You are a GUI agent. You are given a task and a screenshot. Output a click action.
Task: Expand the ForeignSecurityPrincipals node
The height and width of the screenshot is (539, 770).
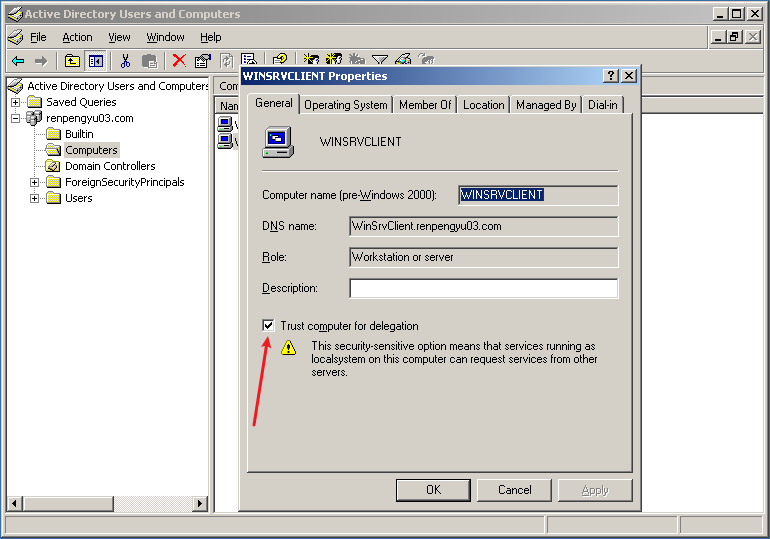pyautogui.click(x=34, y=183)
